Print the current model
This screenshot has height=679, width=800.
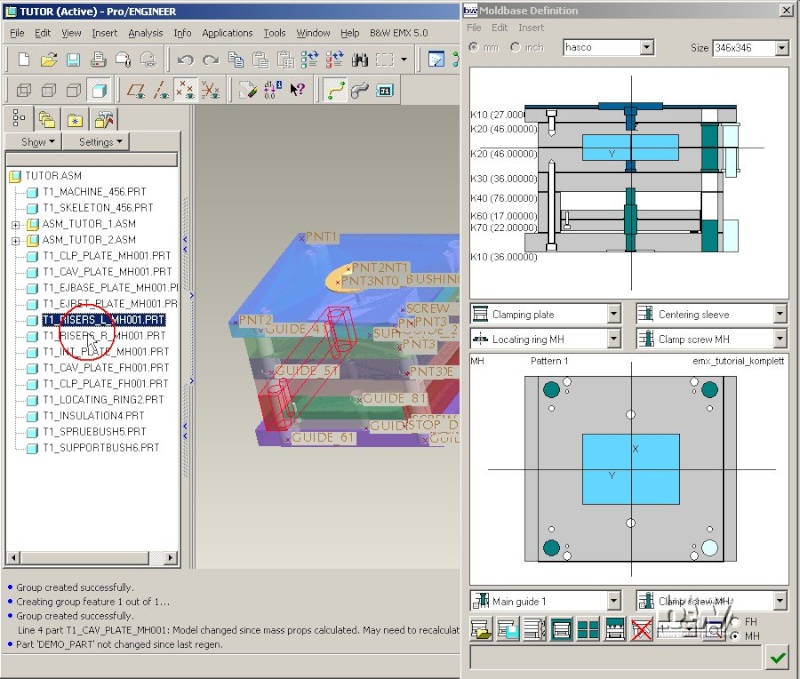point(98,60)
